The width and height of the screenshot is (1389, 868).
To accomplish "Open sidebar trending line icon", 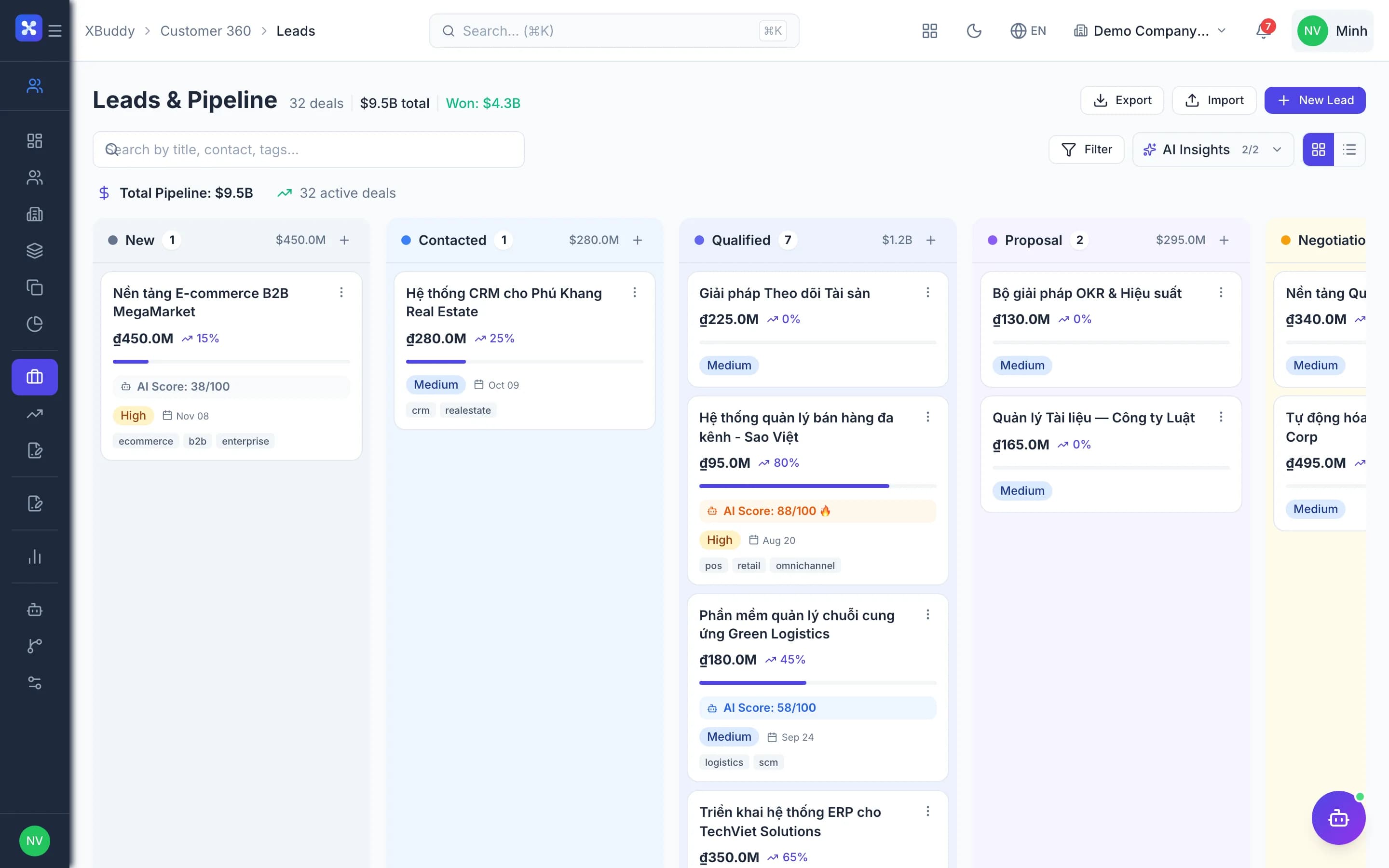I will point(34,414).
